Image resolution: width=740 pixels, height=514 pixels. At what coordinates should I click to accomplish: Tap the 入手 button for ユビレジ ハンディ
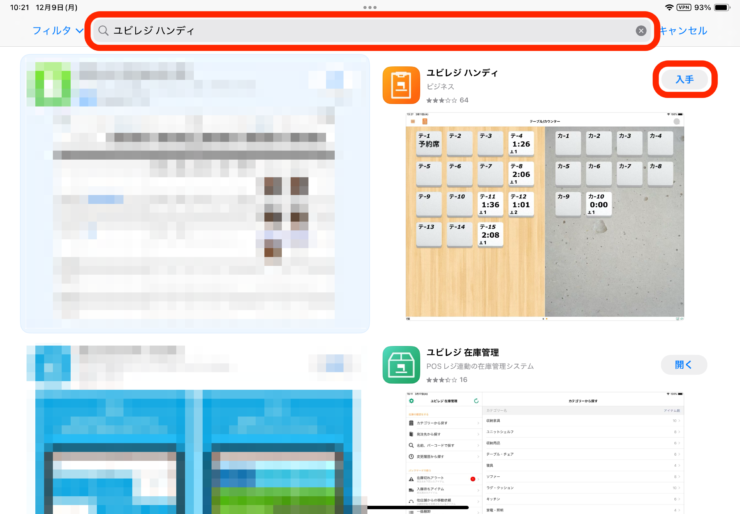click(x=684, y=79)
